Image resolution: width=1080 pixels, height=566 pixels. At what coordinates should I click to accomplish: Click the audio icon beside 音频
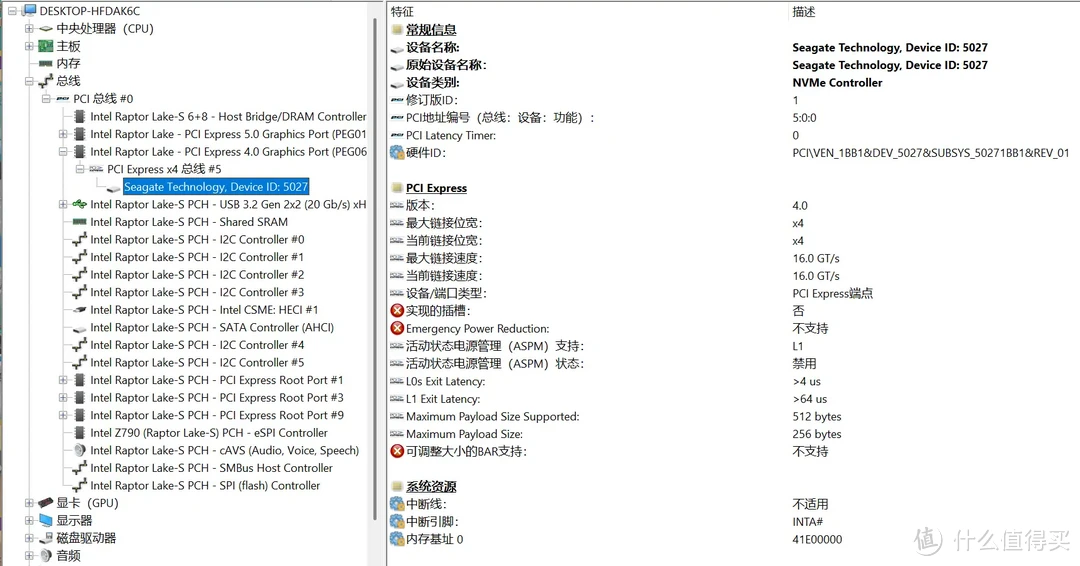(x=45, y=555)
